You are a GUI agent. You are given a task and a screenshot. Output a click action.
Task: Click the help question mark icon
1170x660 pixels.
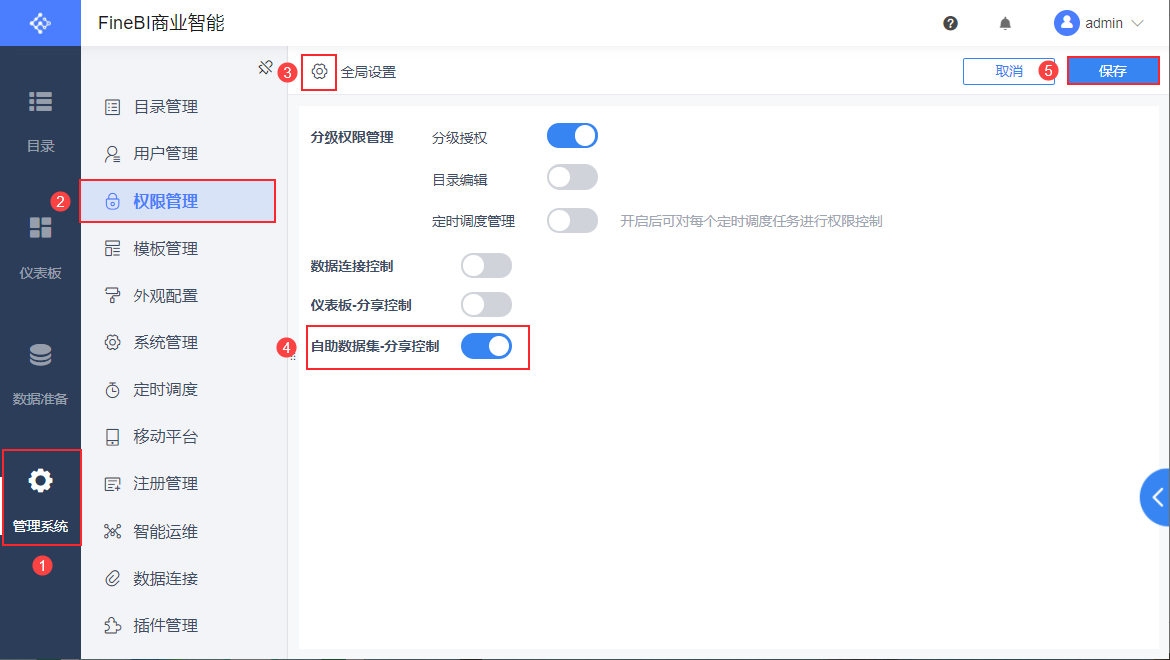click(x=950, y=23)
